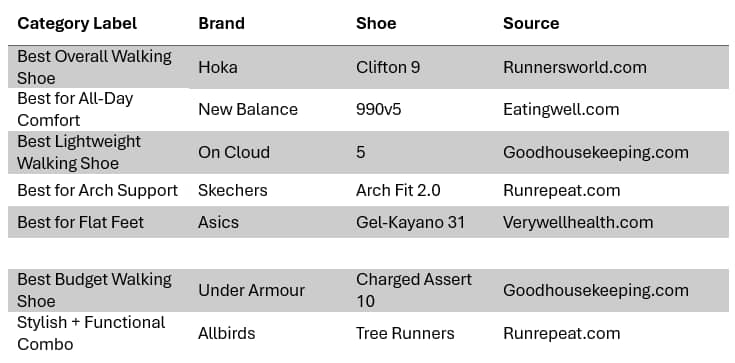Click the Charged Assert 10 cell
Viewport: 735px width, 363px height.
tap(413, 290)
